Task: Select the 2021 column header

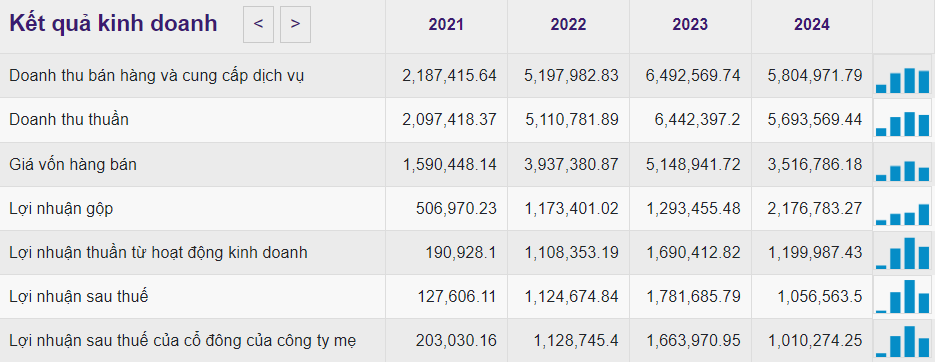Action: coord(446,24)
